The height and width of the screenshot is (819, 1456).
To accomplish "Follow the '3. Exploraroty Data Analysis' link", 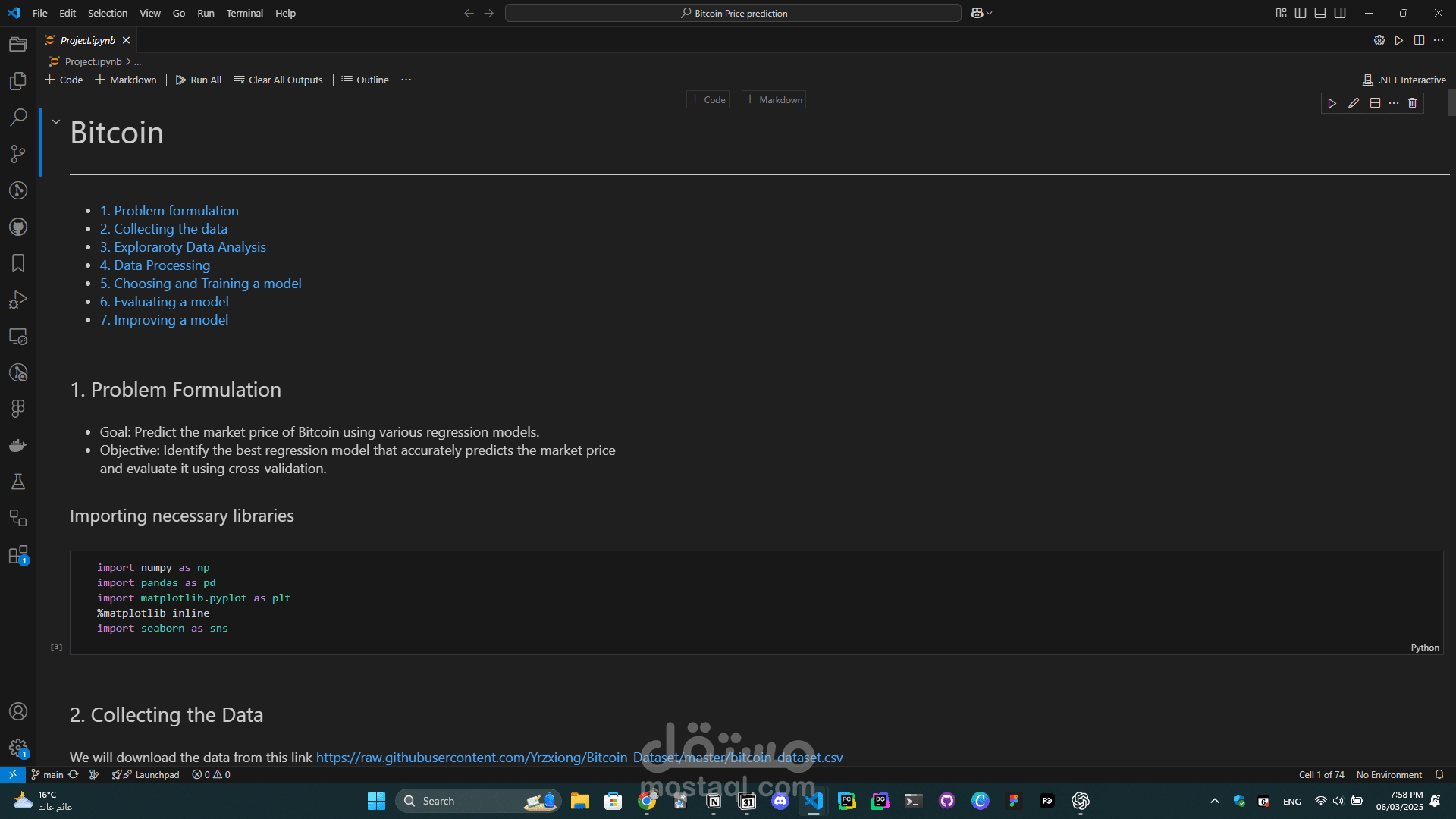I will coord(183,246).
